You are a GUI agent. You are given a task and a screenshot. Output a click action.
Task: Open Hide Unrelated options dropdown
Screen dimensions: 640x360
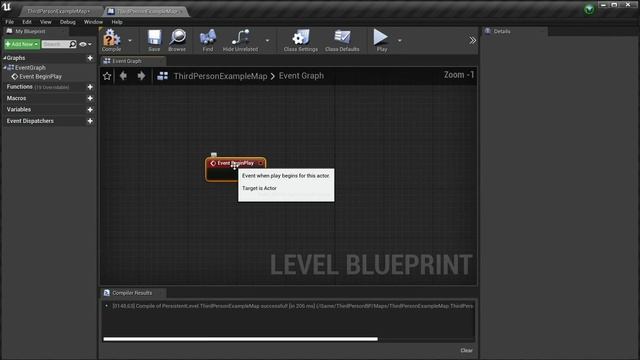(267, 40)
